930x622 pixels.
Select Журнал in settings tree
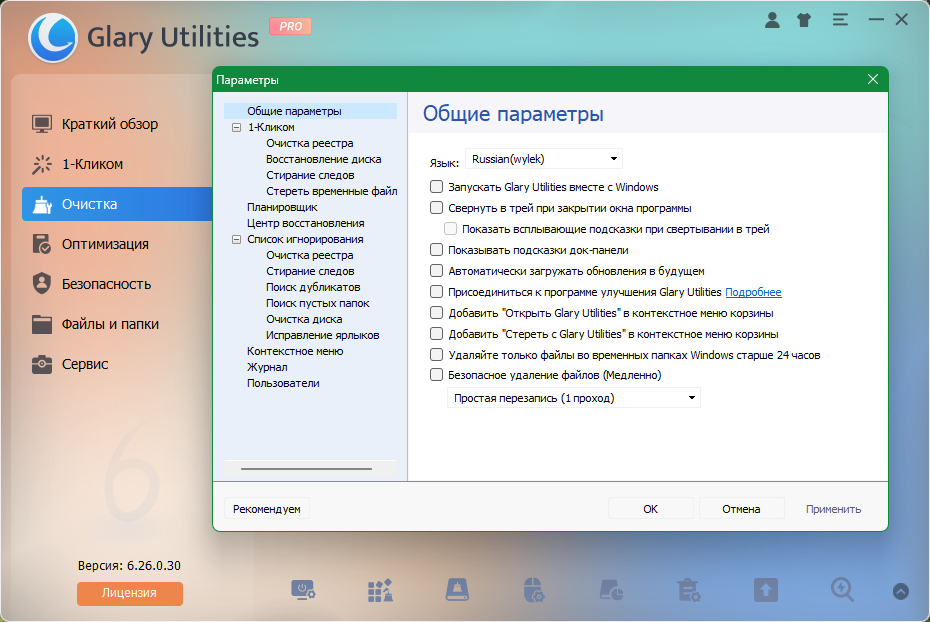[267, 367]
